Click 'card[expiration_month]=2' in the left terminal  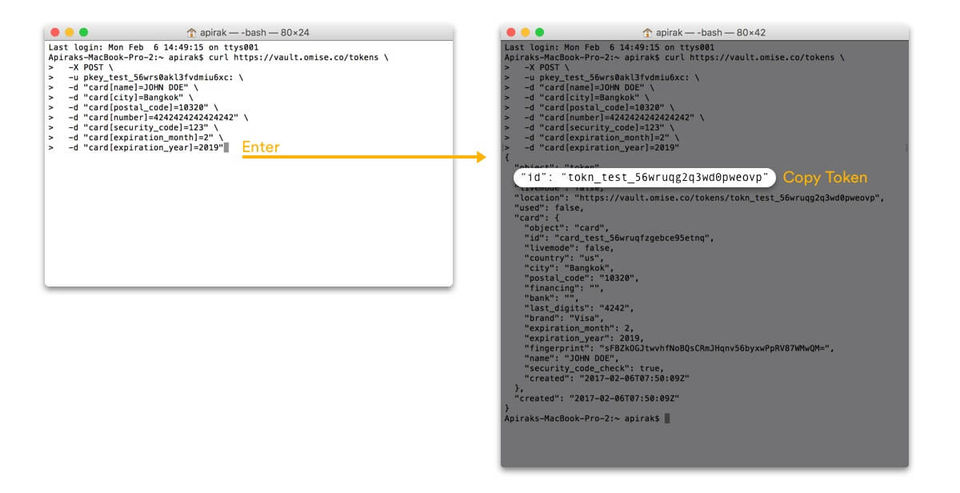(148, 138)
